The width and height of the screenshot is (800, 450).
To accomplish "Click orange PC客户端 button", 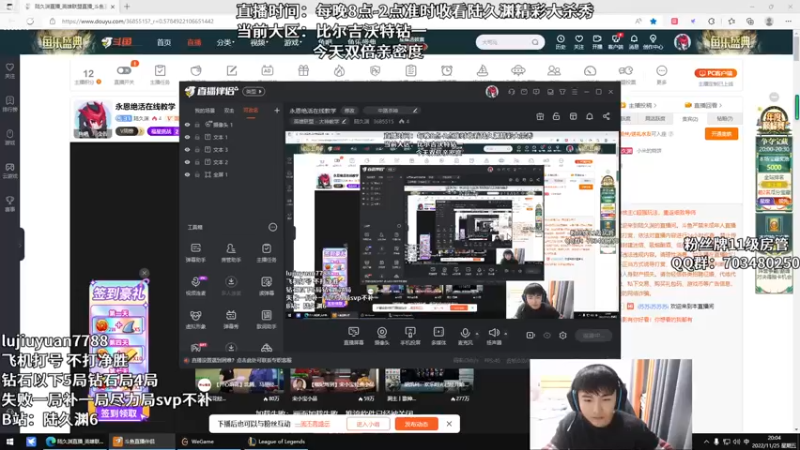I will tap(715, 73).
